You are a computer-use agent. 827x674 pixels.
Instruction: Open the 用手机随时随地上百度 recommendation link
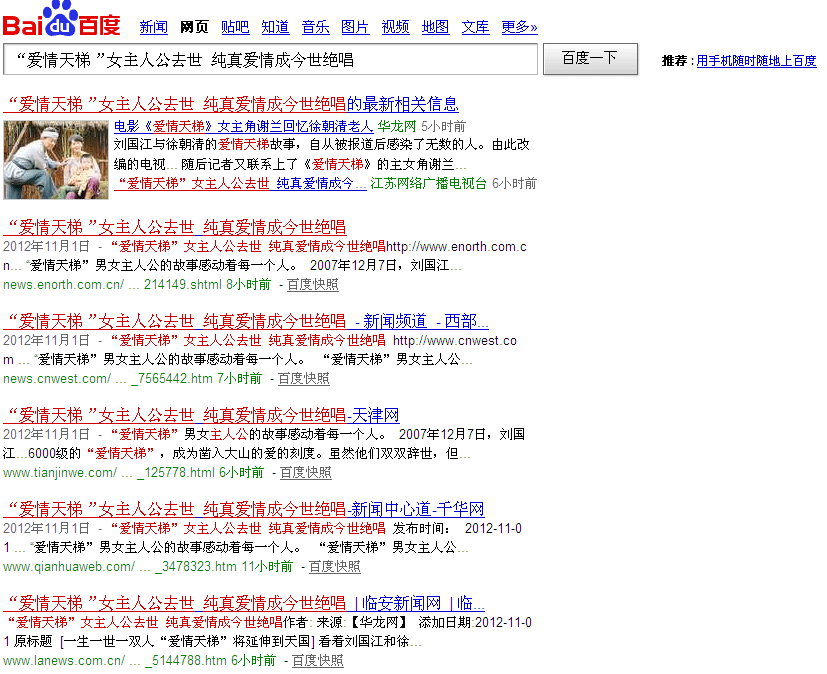tap(756, 61)
